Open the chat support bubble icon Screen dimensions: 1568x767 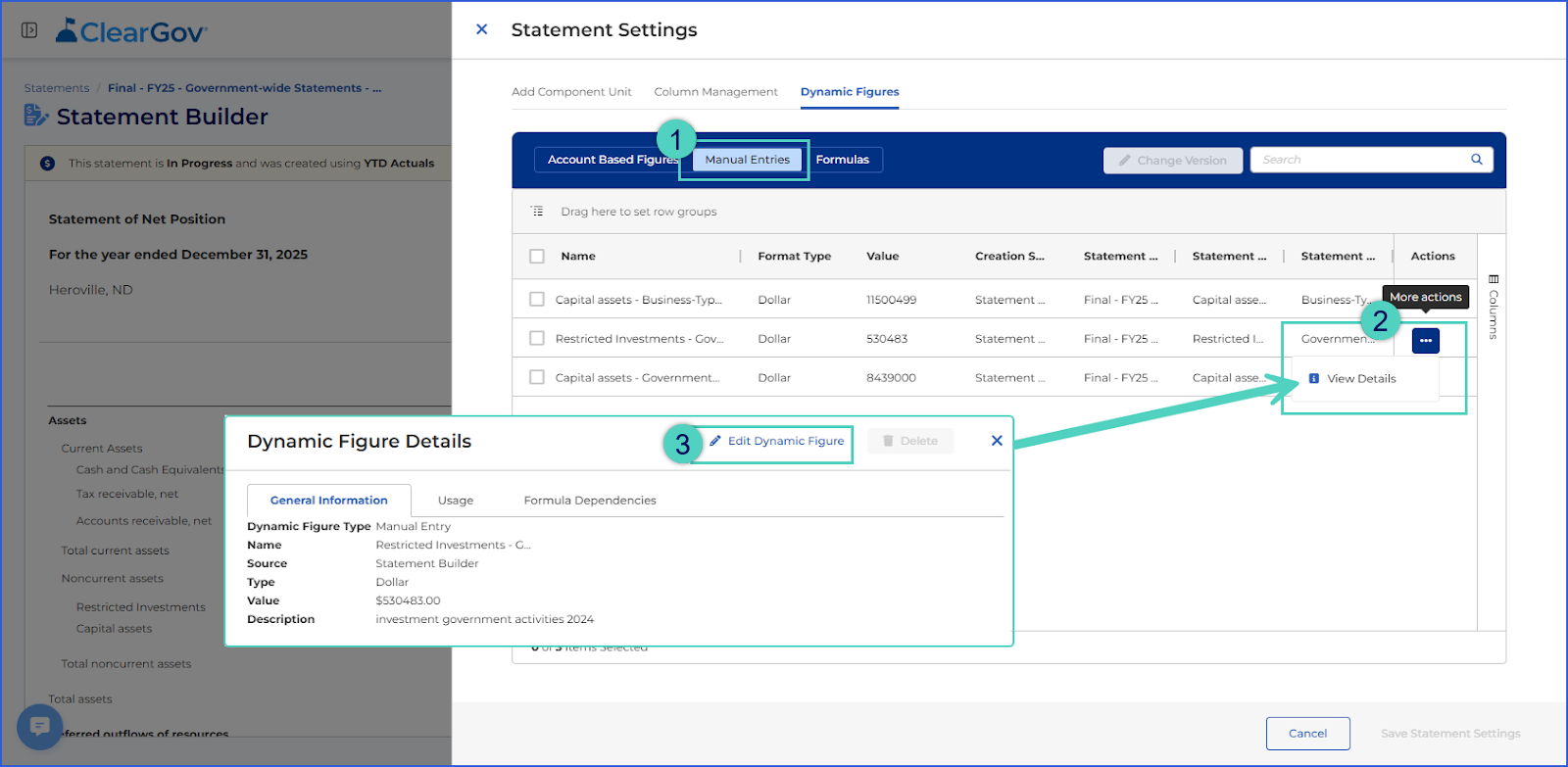click(40, 727)
